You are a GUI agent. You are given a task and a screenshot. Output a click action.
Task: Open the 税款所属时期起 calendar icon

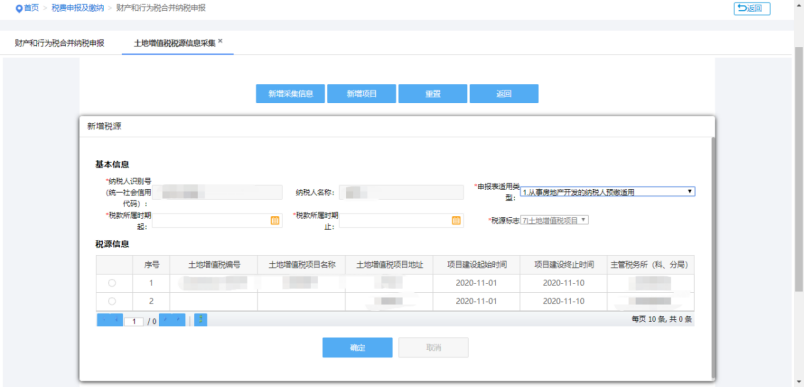pos(274,220)
